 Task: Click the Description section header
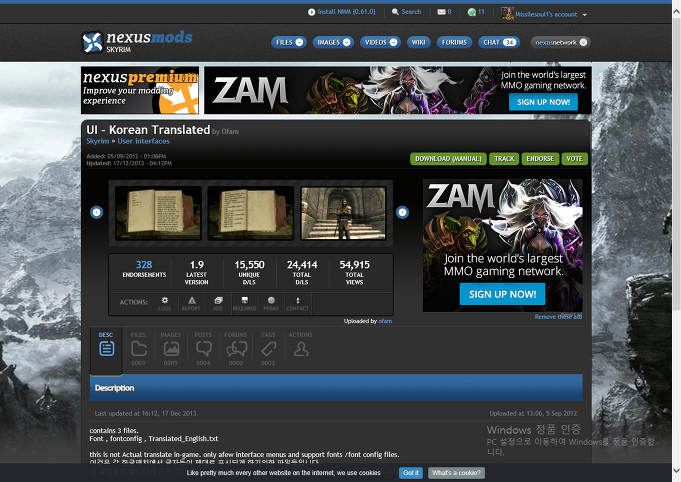(x=336, y=388)
